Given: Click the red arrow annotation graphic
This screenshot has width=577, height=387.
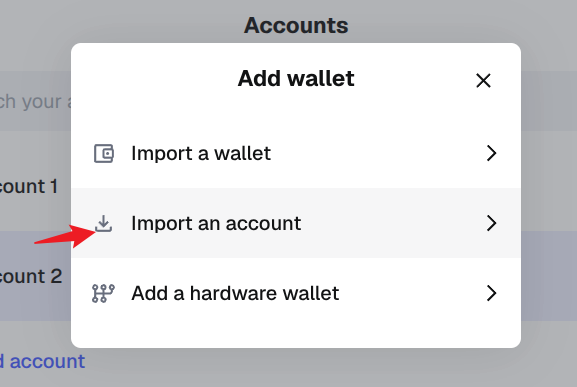Looking at the screenshot, I should click(x=66, y=236).
